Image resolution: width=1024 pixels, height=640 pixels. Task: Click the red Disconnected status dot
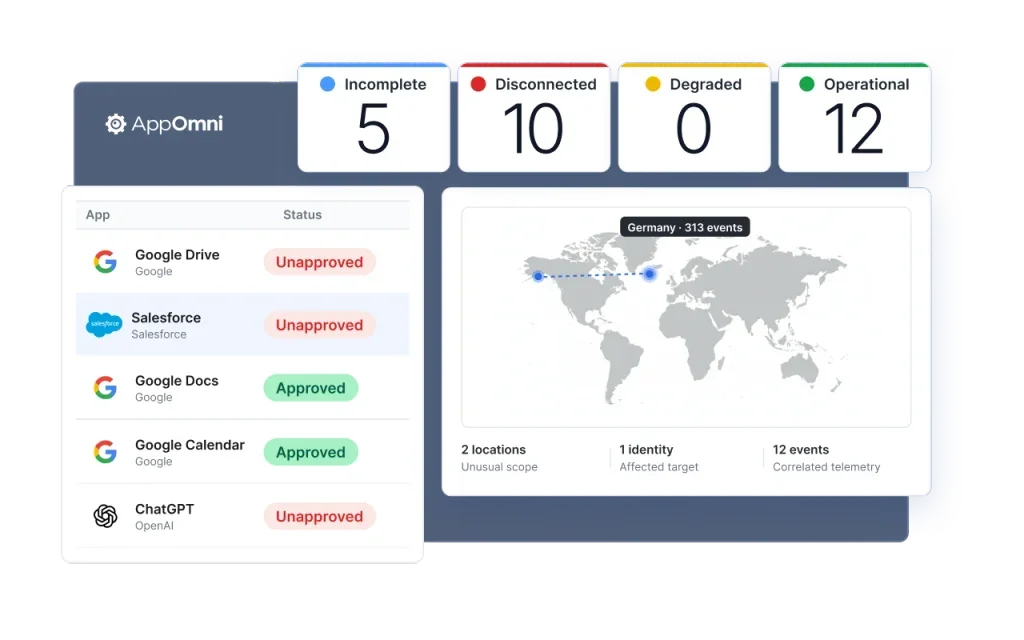click(479, 84)
